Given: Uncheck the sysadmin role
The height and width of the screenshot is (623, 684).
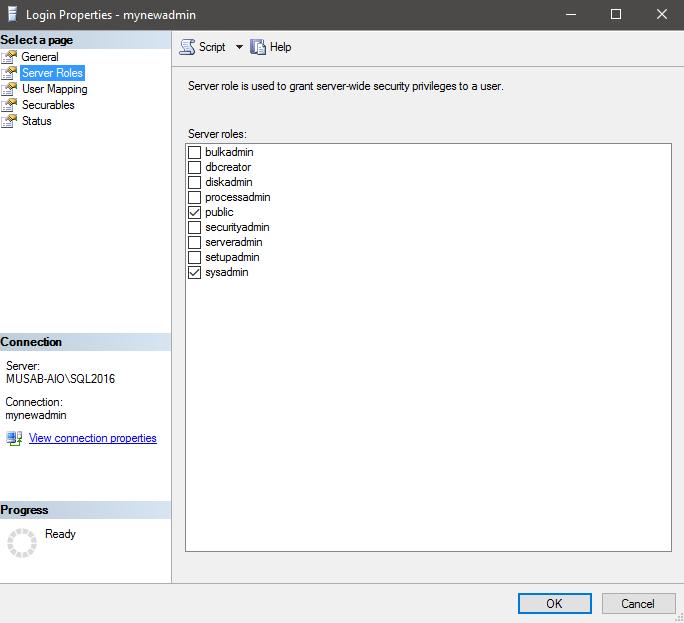Looking at the screenshot, I should 194,273.
